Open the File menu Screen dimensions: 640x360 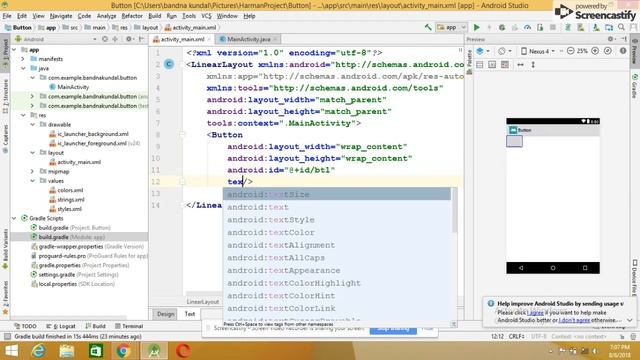7,16
